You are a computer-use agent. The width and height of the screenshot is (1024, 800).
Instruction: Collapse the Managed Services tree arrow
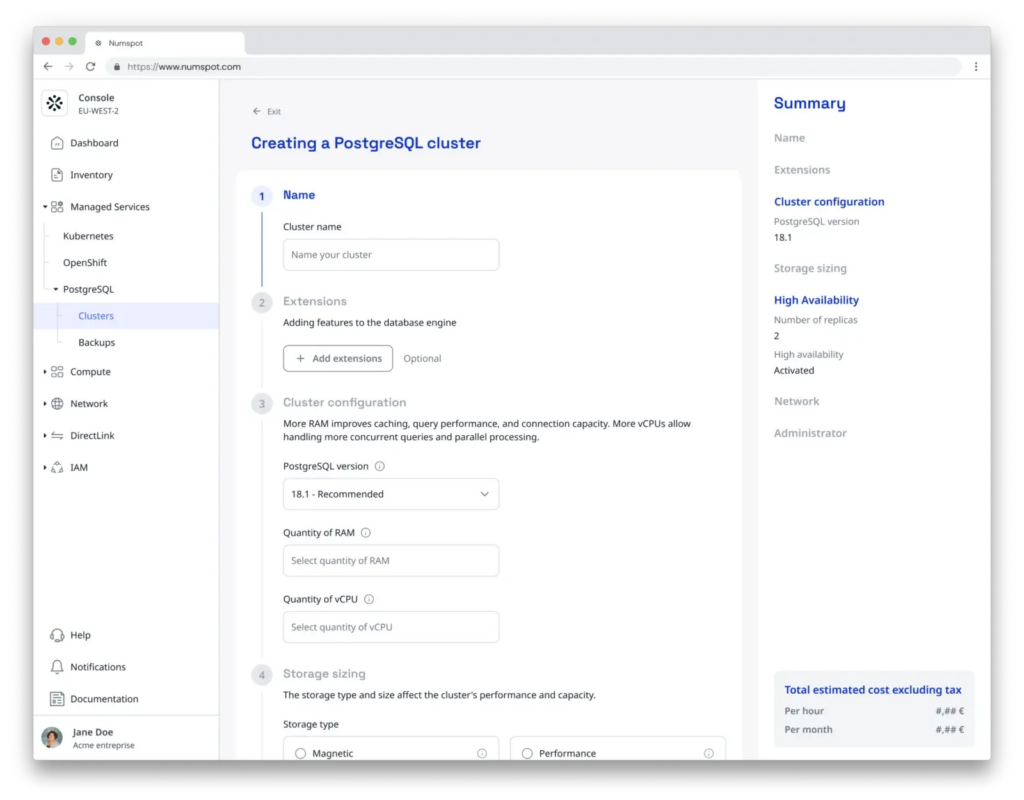coord(44,207)
